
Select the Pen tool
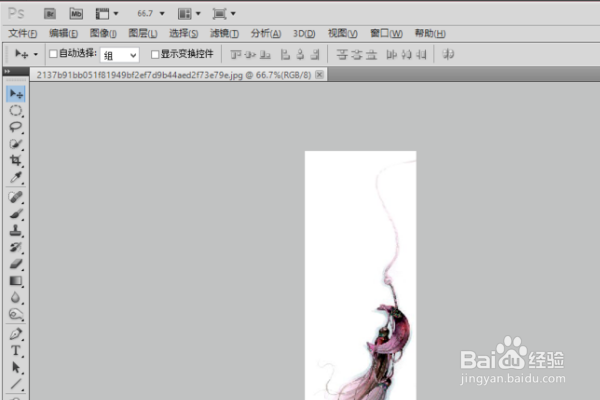16,334
